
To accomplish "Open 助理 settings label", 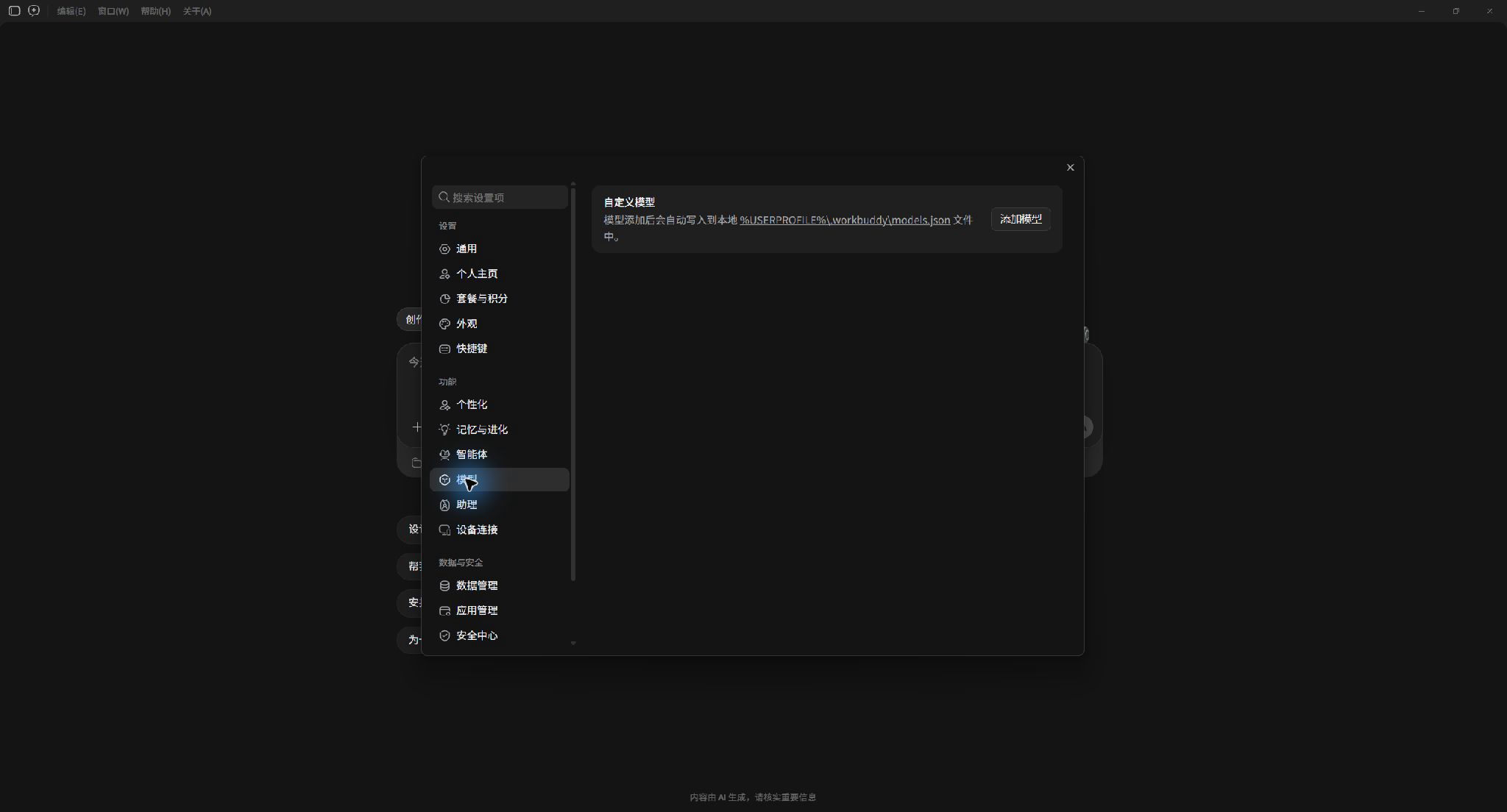I will [467, 505].
